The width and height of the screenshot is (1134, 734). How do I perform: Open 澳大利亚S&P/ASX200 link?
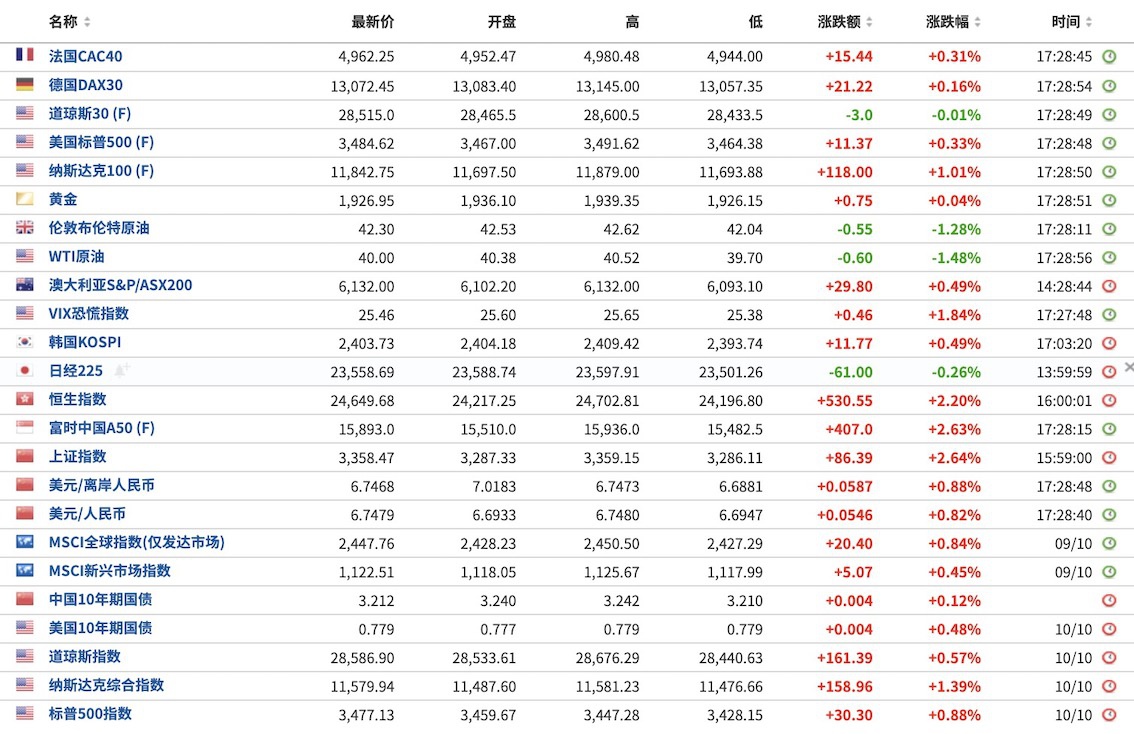pyautogui.click(x=120, y=285)
